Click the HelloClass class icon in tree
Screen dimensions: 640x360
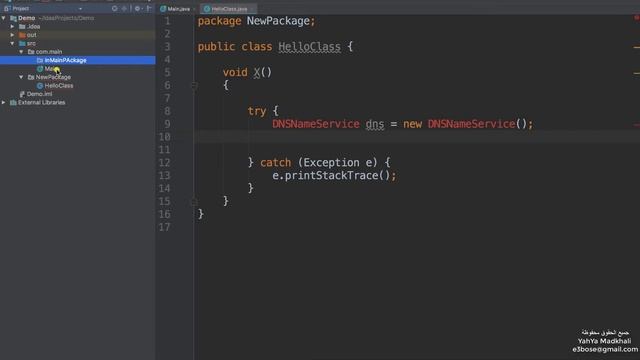(40, 86)
